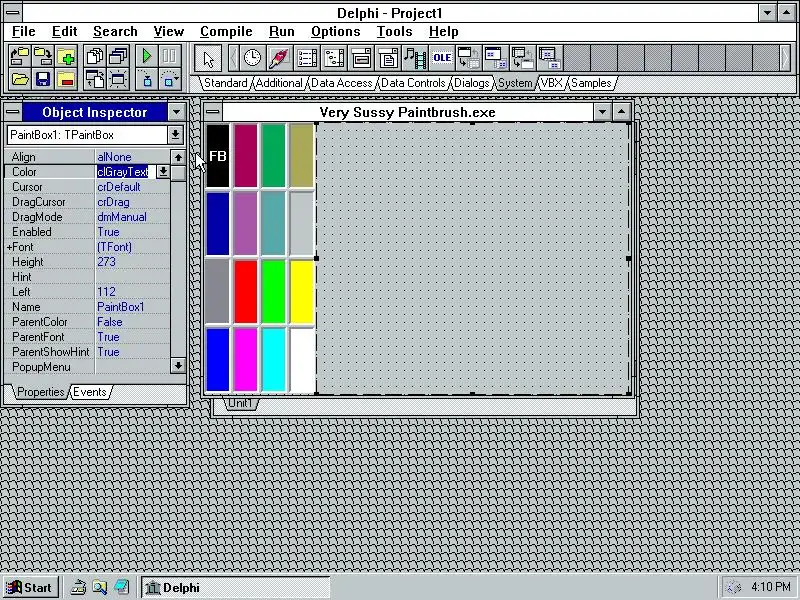Select the Height property value 273
800x600 pixels.
click(x=107, y=262)
